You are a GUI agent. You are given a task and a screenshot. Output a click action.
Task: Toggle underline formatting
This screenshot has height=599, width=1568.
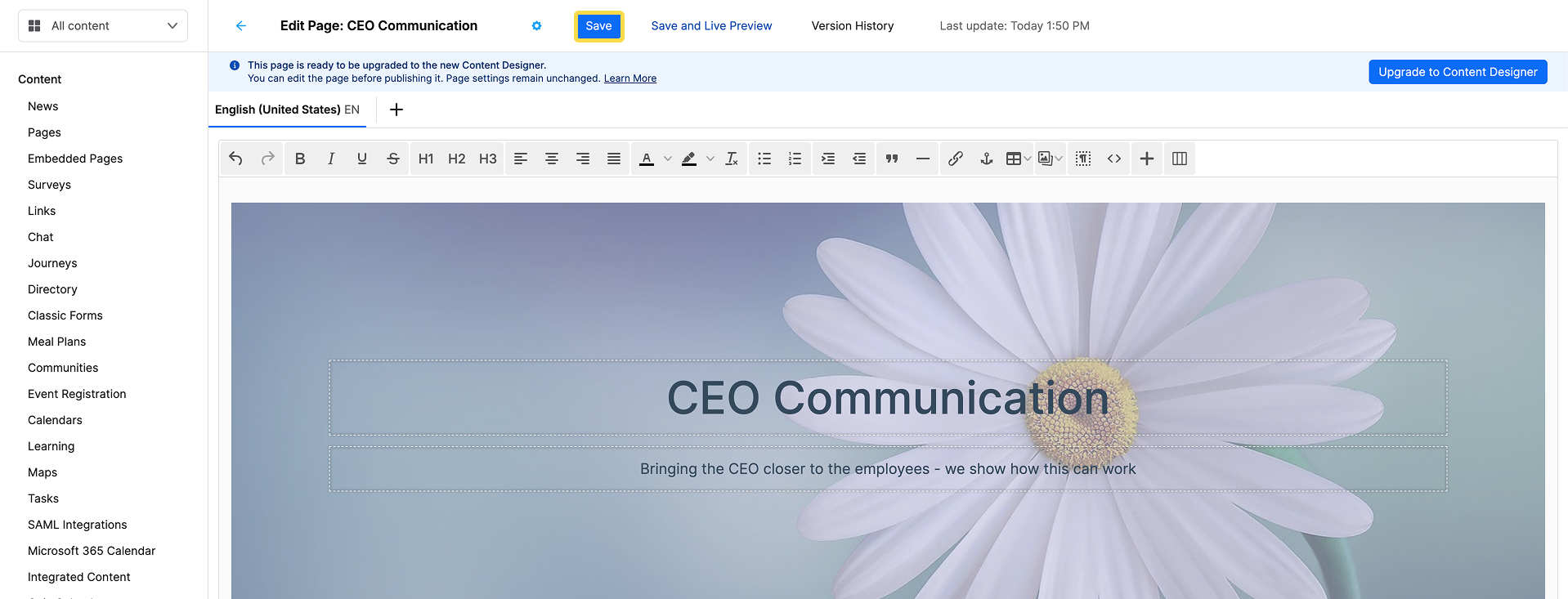pyautogui.click(x=362, y=159)
